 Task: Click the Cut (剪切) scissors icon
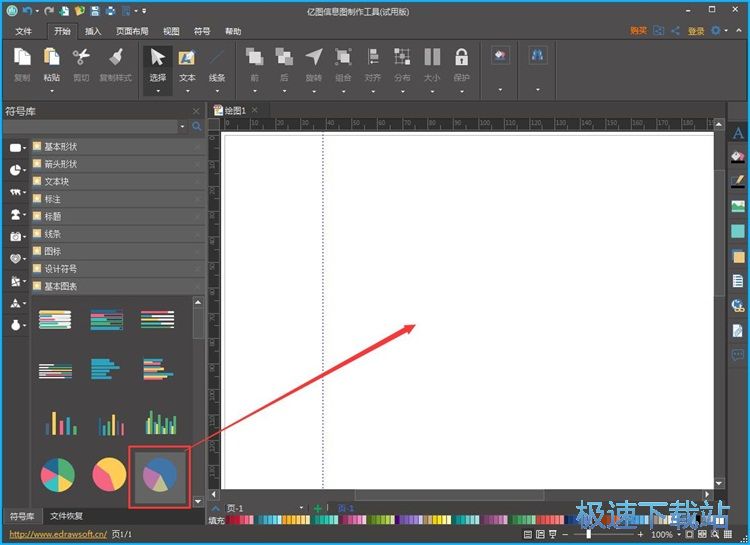pyautogui.click(x=81, y=57)
